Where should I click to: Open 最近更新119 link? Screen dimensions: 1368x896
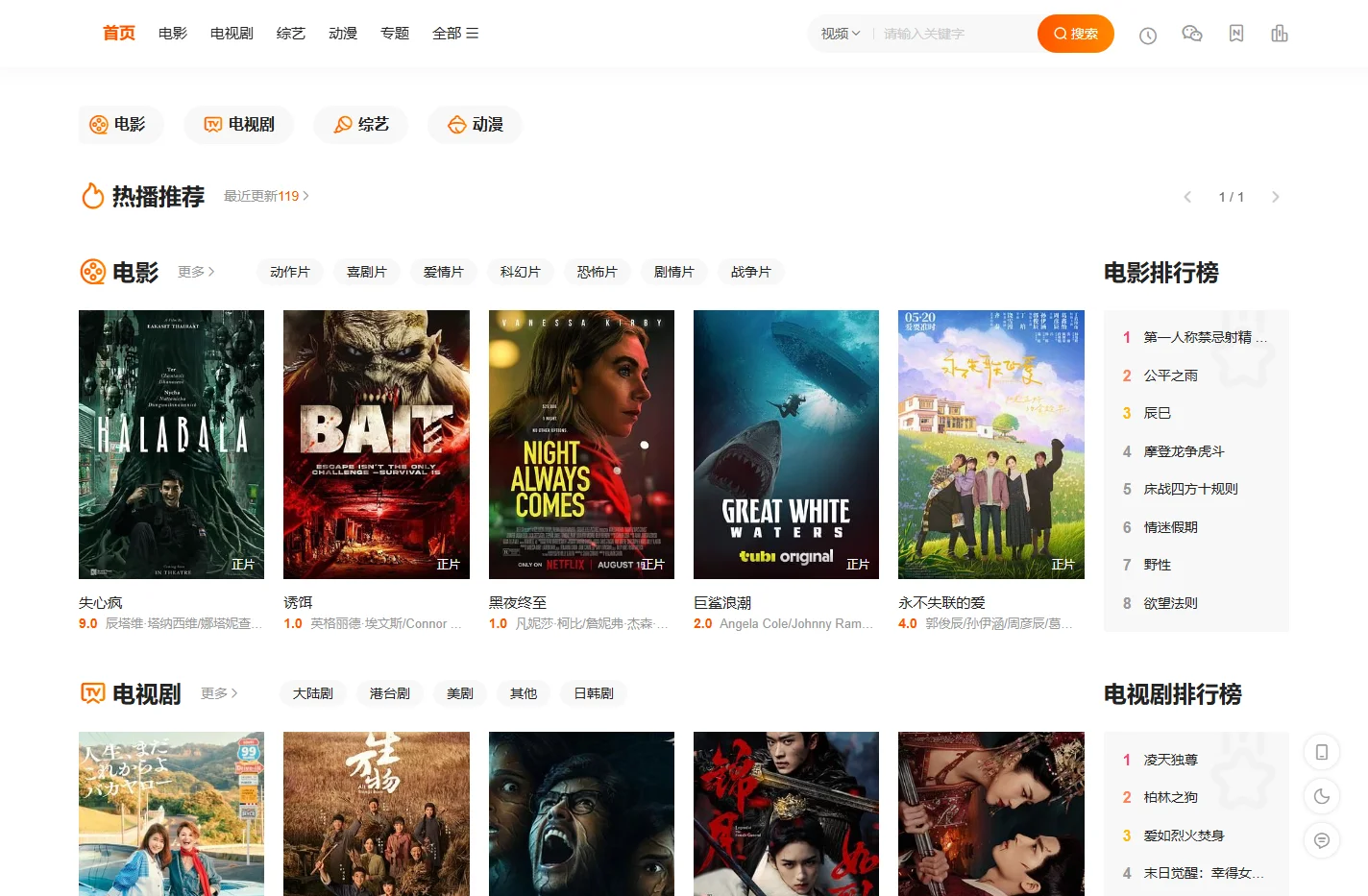(x=266, y=196)
